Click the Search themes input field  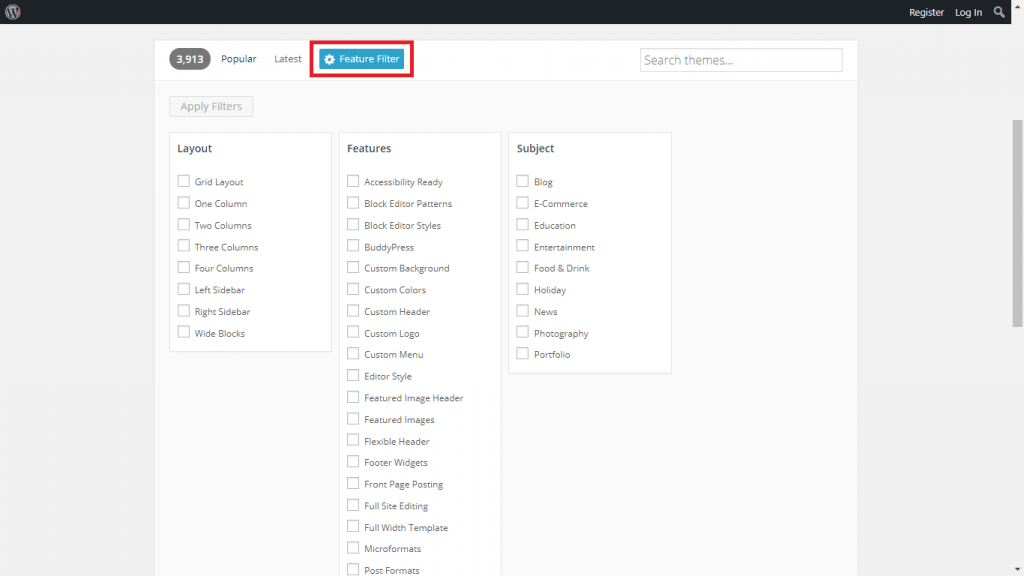point(741,60)
